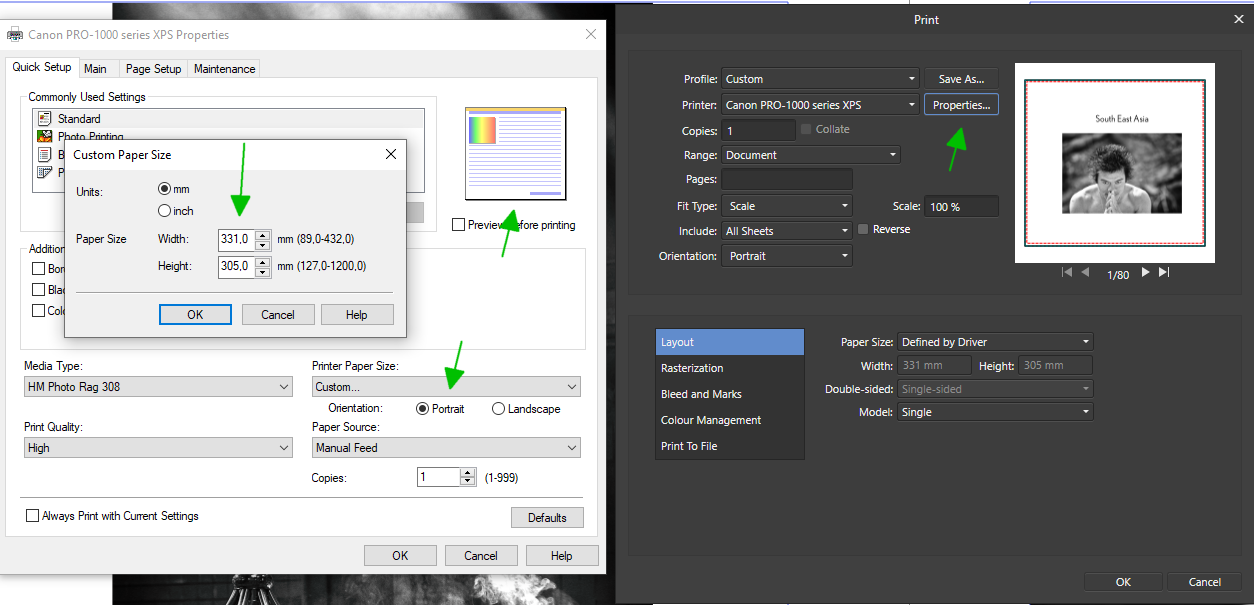Viewport: 1254px width, 605px height.
Task: Restore settings with the Defaults button
Action: (547, 517)
